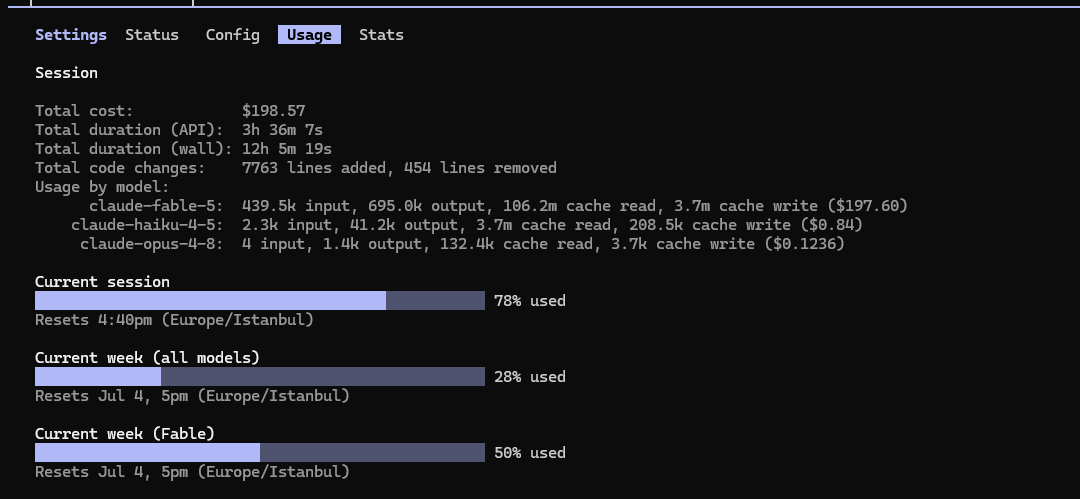
Task: Click the Current session heading
Action: point(102,282)
